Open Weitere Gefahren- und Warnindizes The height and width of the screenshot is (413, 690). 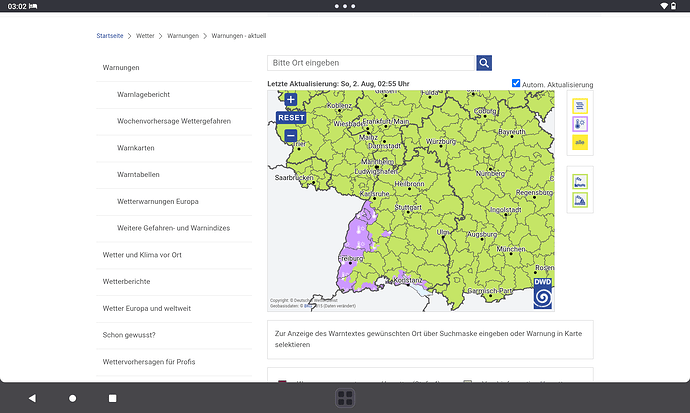174,228
